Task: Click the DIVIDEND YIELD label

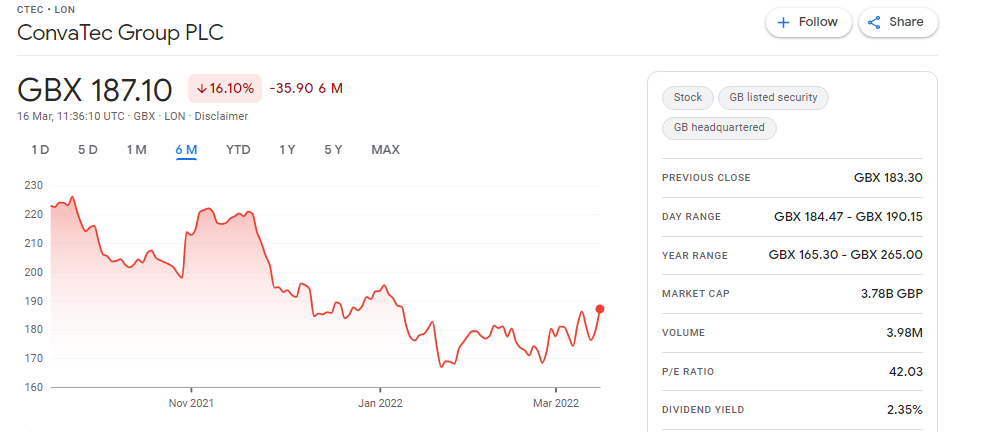Action: pos(703,410)
